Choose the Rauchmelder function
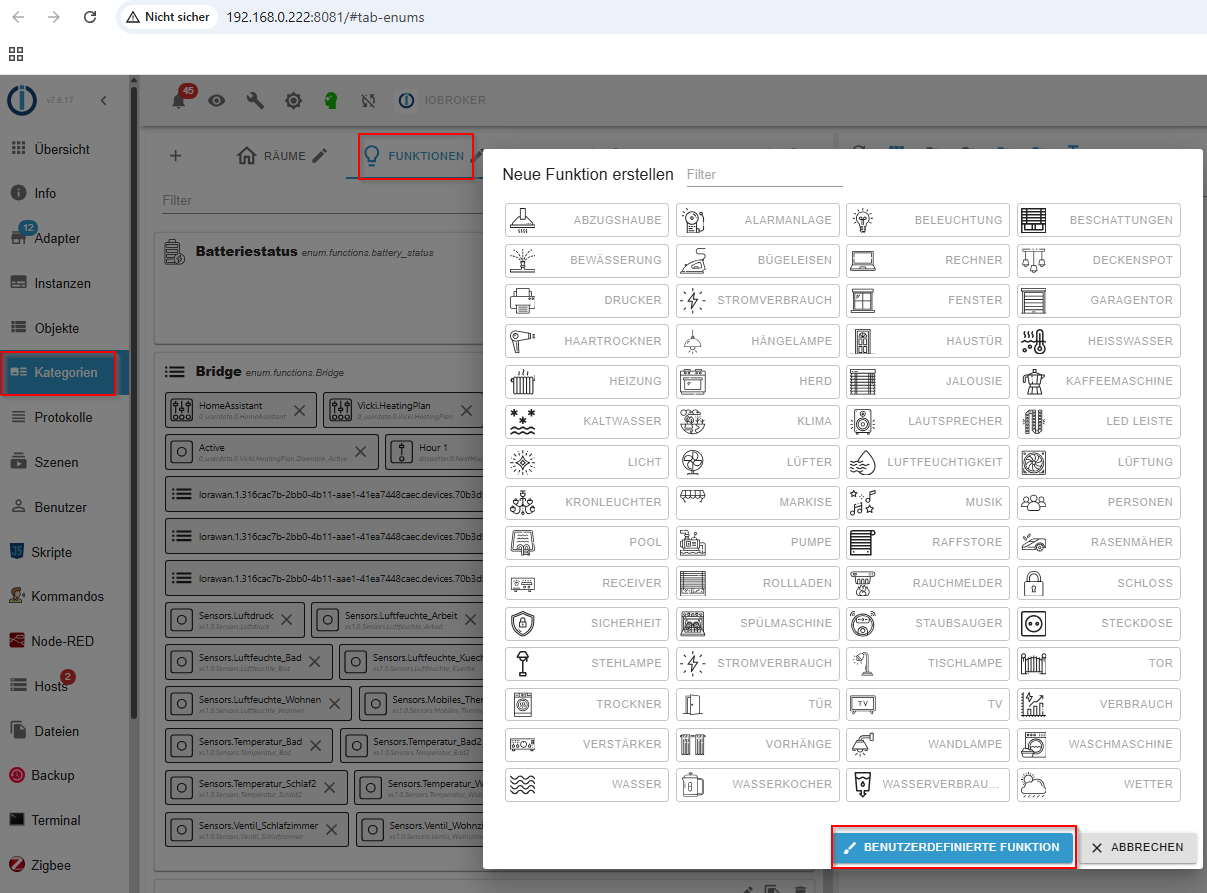The width and height of the screenshot is (1207, 893). [x=927, y=583]
